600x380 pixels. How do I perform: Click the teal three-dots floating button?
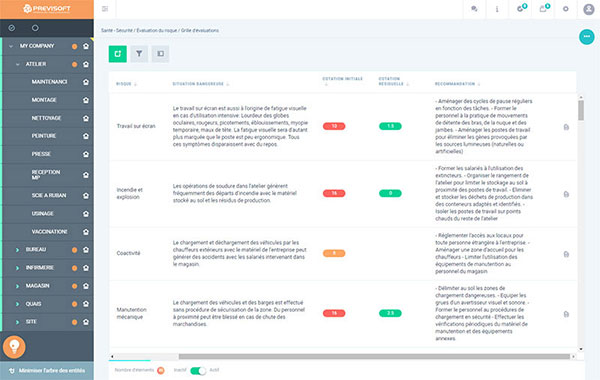[x=587, y=37]
